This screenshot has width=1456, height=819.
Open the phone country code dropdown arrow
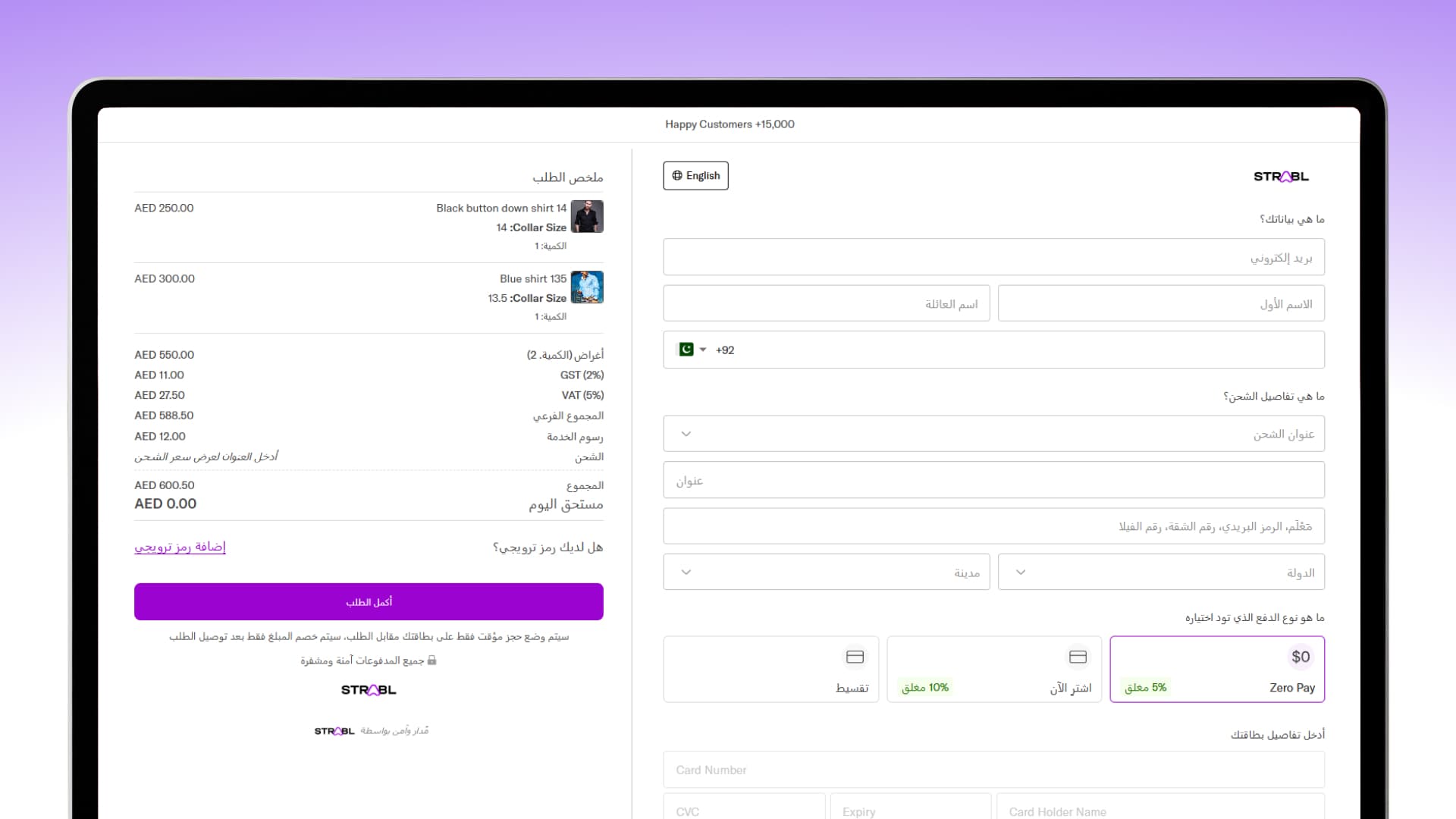coord(703,350)
